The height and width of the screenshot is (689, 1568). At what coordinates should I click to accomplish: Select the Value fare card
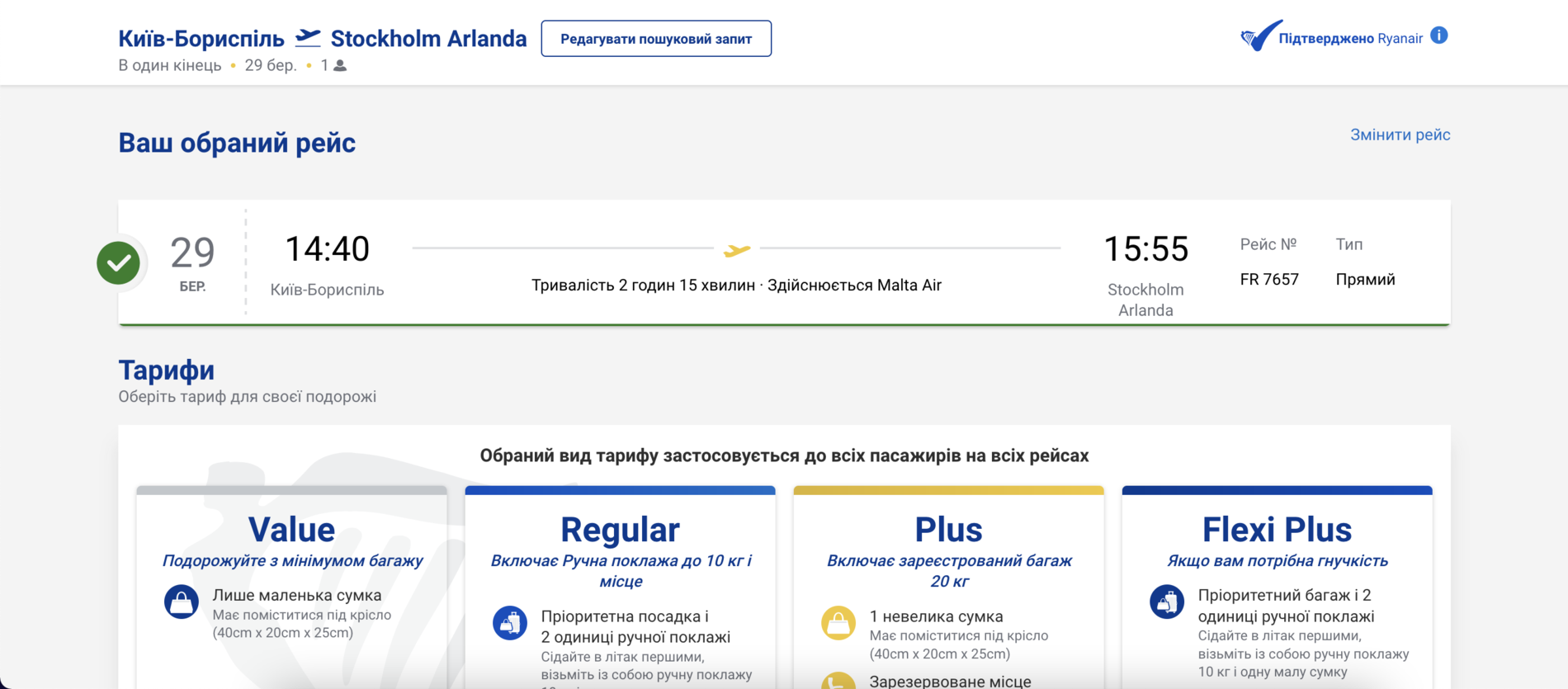click(292, 588)
